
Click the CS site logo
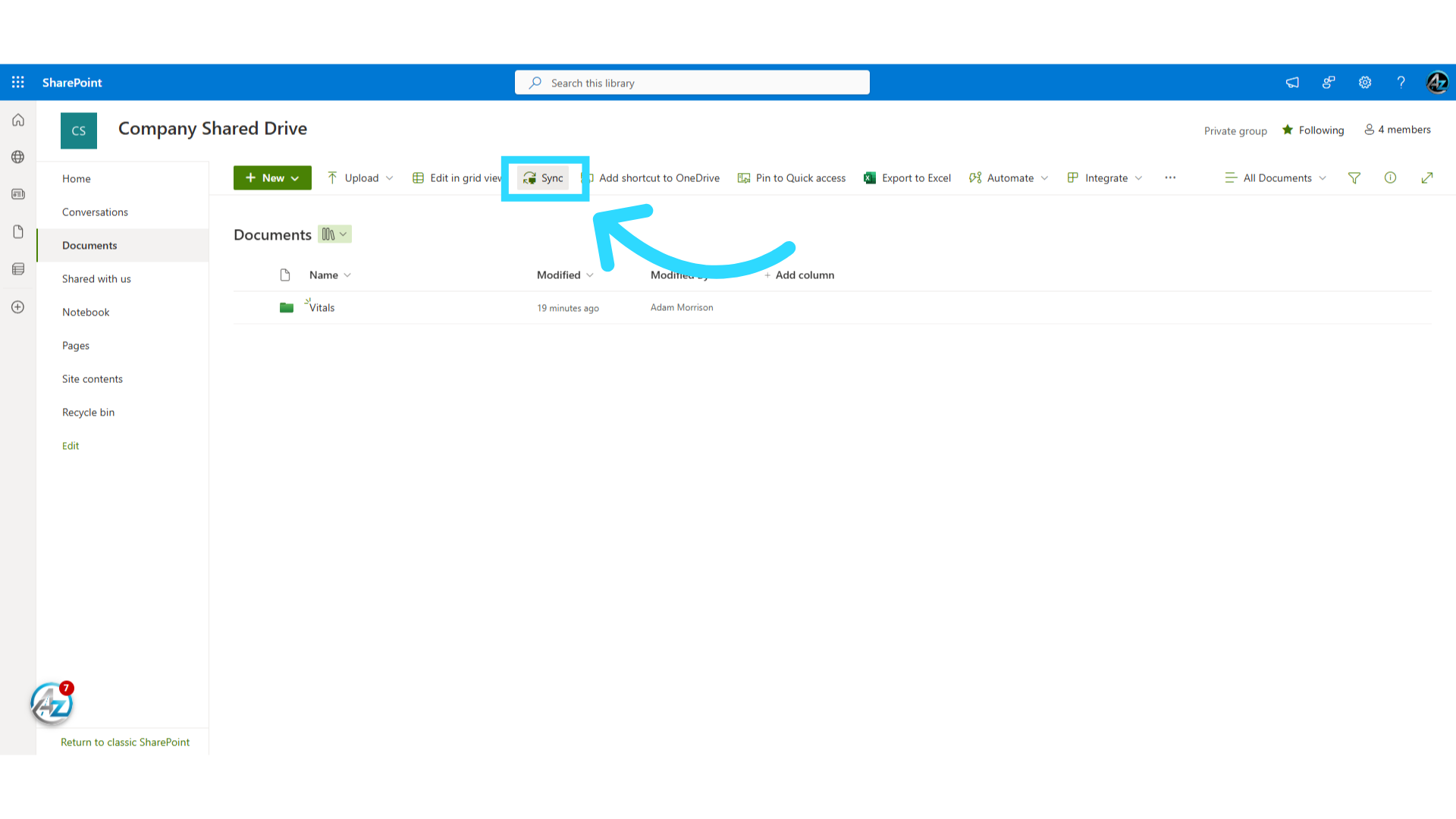(79, 130)
